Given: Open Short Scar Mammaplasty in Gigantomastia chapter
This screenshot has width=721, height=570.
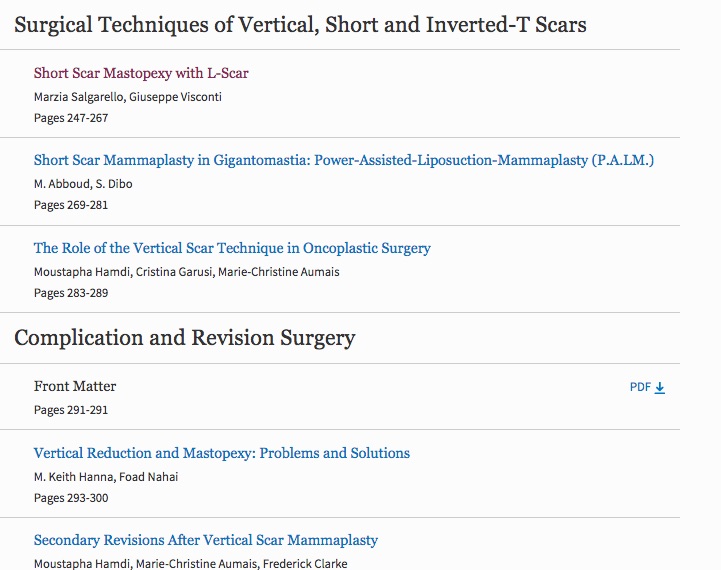Looking at the screenshot, I should coord(343,160).
